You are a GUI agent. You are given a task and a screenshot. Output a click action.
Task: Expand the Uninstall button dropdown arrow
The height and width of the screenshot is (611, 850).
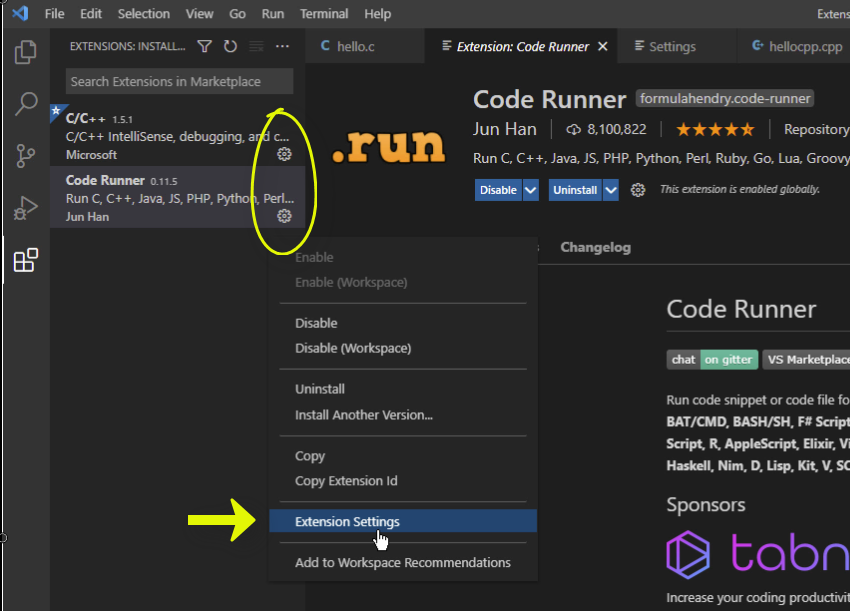pyautogui.click(x=611, y=190)
